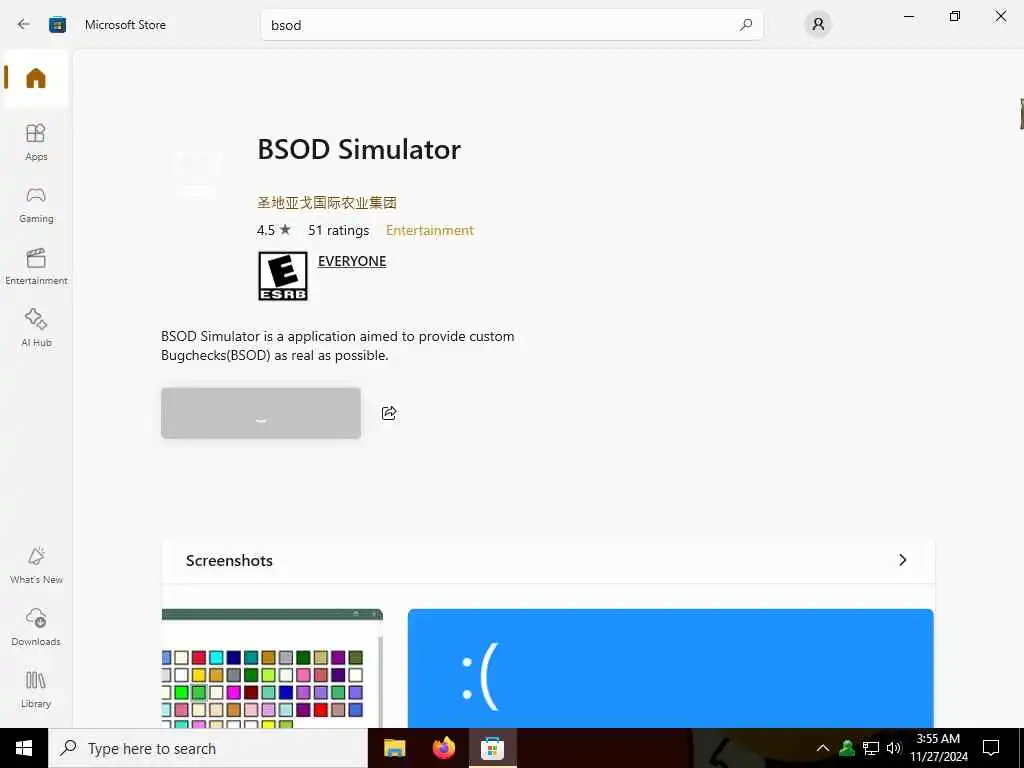Open the Windows Start menu
Viewport: 1024px width, 768px height.
point(24,748)
